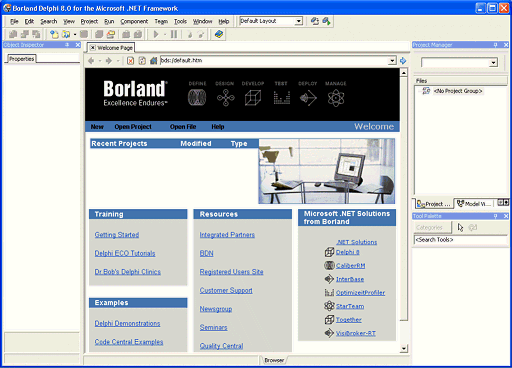
Task: Click the Manage atom icon in banner
Action: click(336, 98)
